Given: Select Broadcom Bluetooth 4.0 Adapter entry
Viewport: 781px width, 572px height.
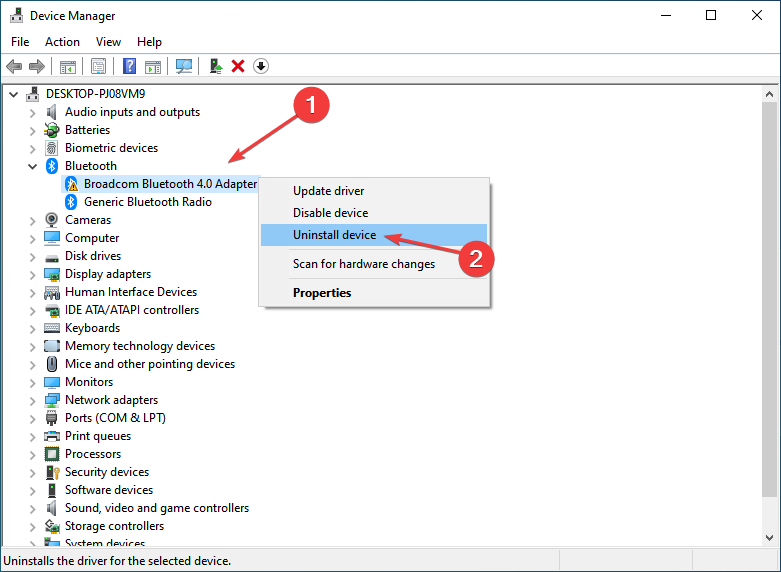Looking at the screenshot, I should (x=170, y=184).
